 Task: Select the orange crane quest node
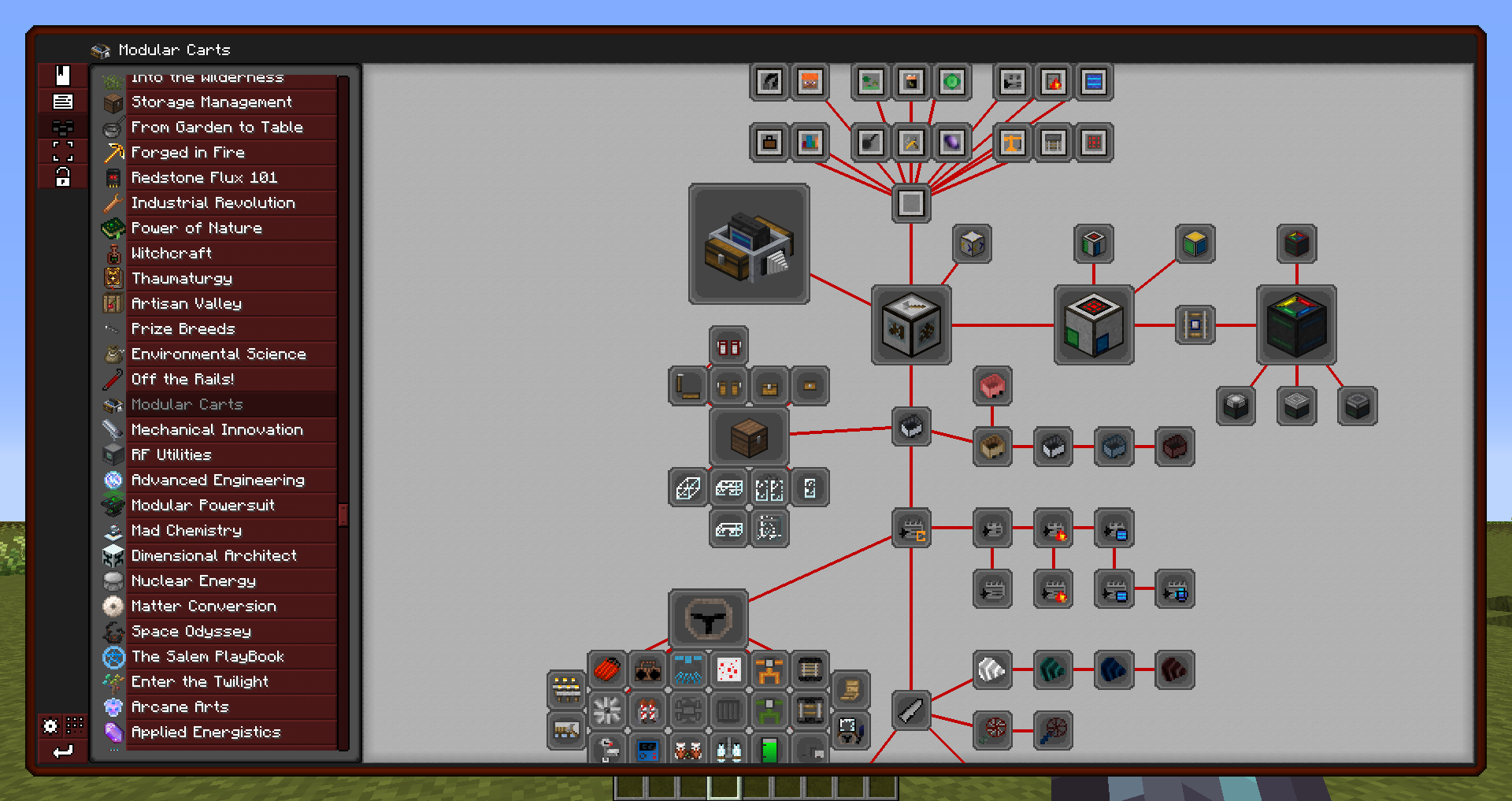[1013, 143]
